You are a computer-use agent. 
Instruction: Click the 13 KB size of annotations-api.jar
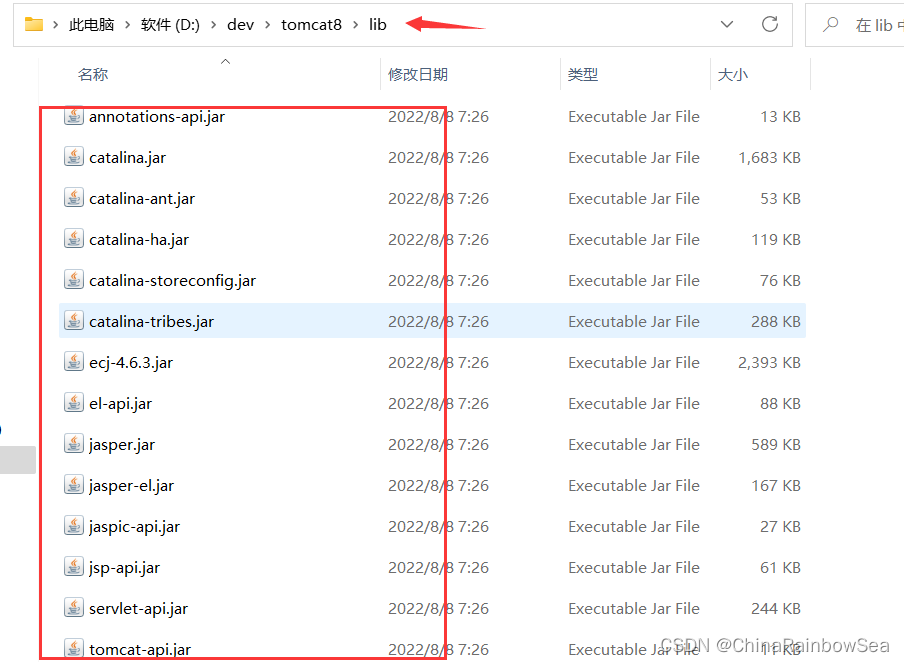coord(781,116)
